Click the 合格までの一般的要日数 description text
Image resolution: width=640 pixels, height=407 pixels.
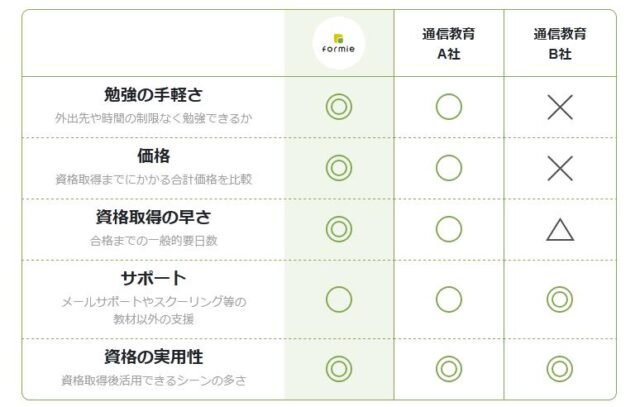click(x=153, y=241)
